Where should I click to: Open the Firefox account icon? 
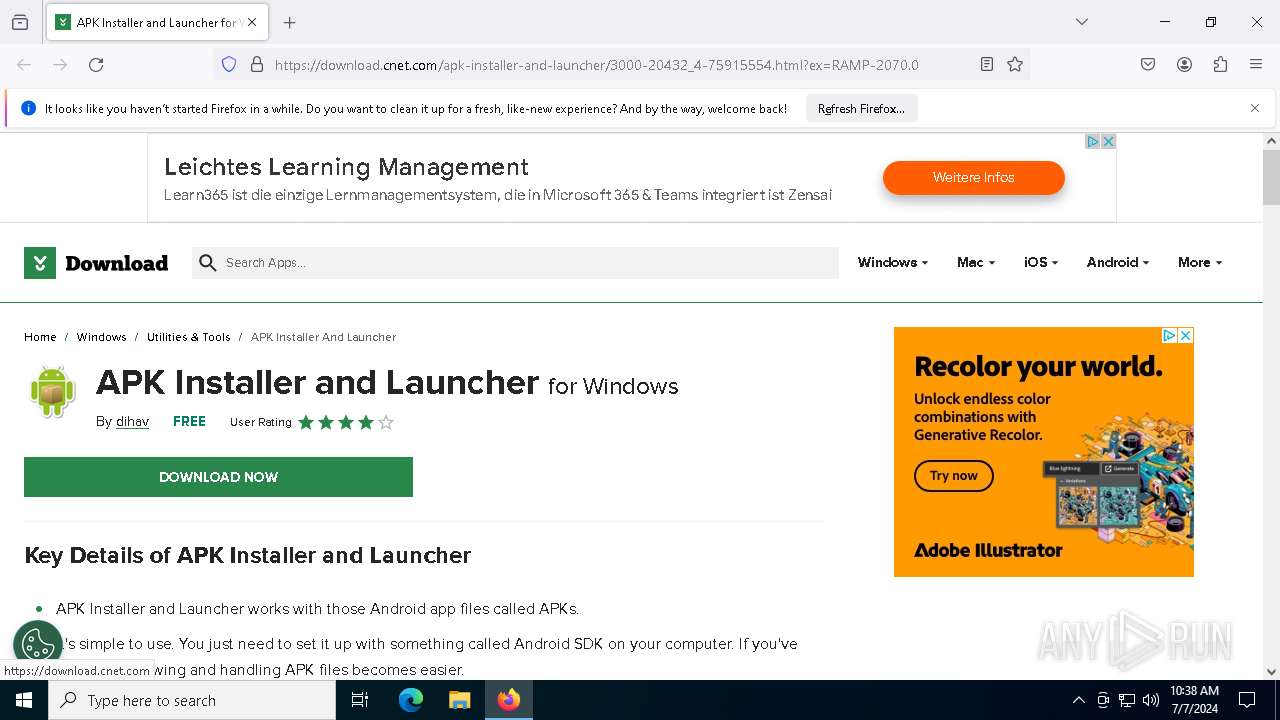(1184, 65)
